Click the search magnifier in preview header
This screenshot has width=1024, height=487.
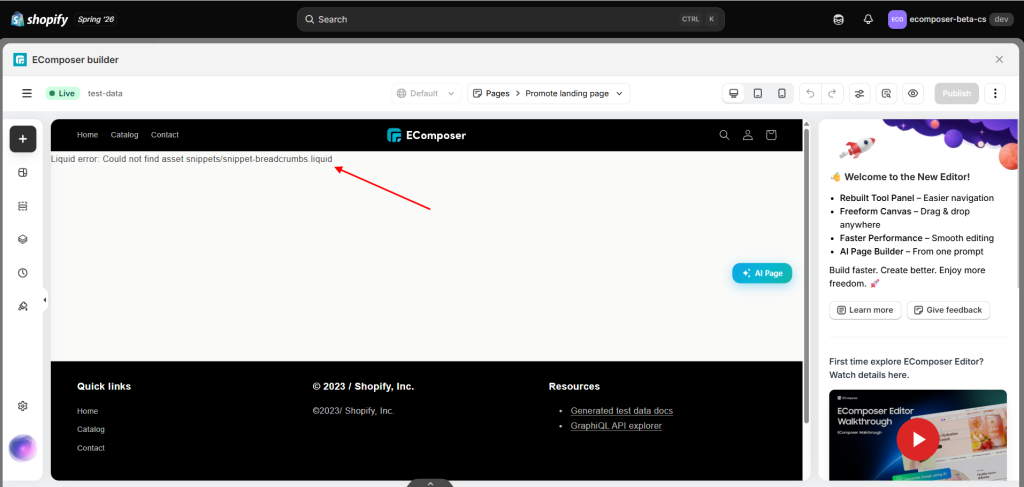click(724, 135)
